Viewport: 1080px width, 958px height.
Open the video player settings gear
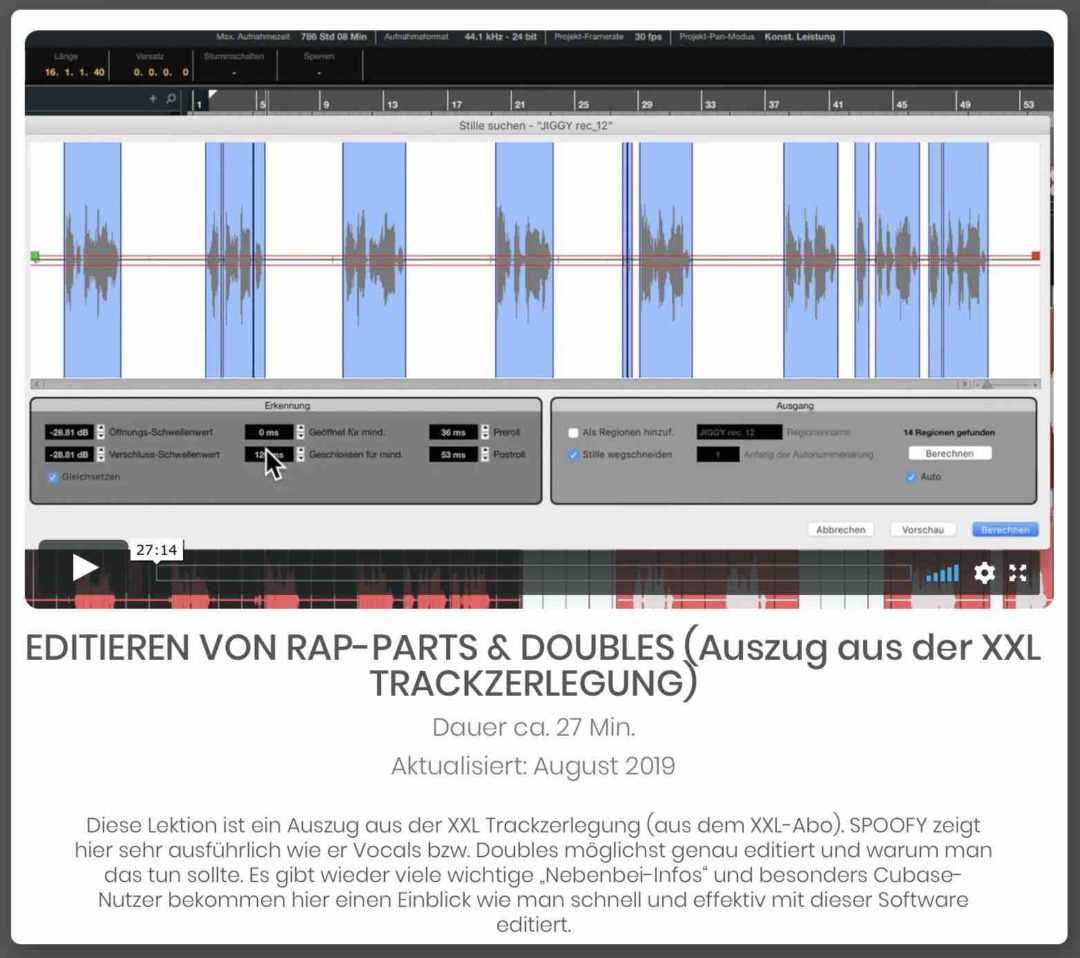(984, 574)
